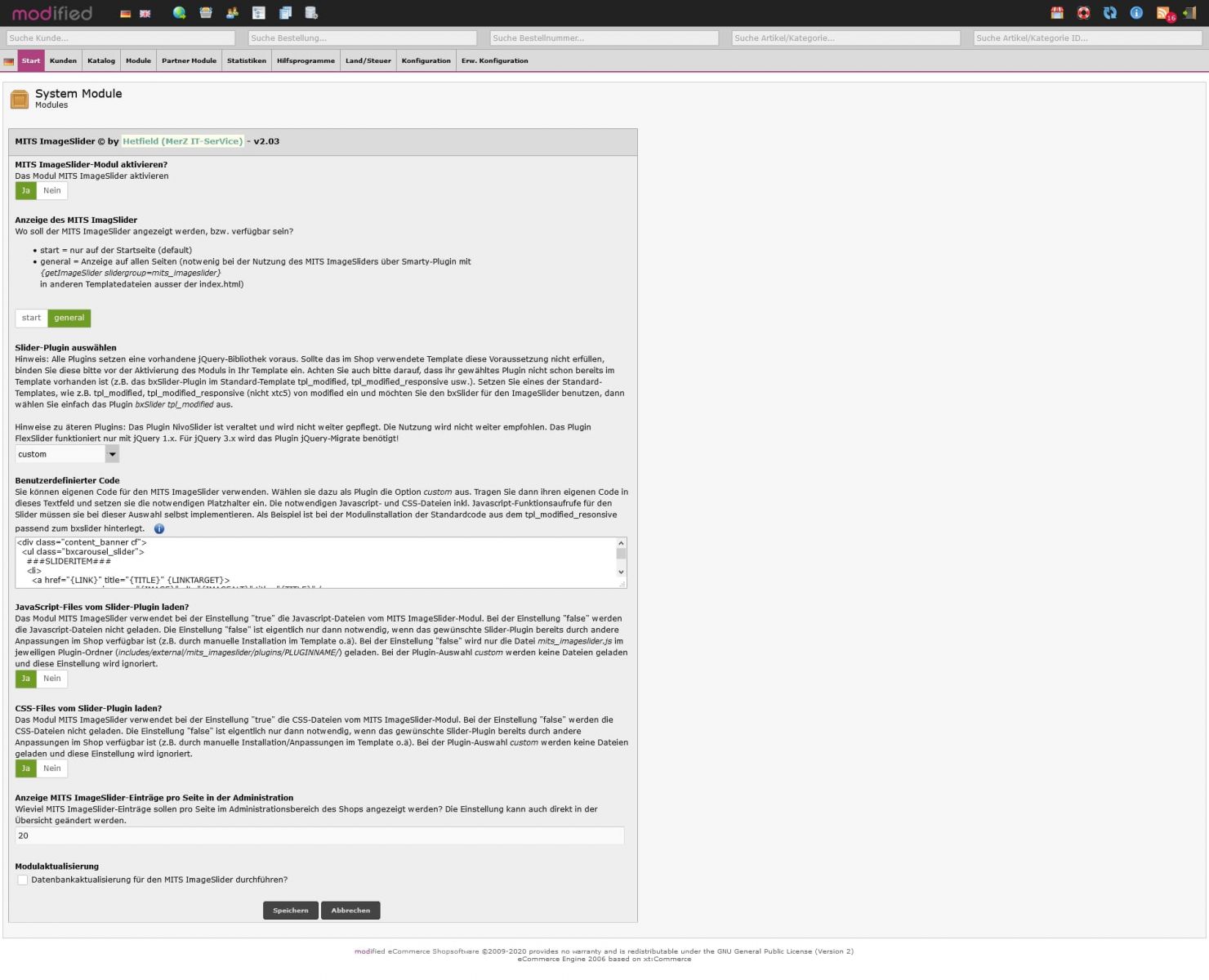Open the Erw. Konfiguration menu

coord(495,61)
